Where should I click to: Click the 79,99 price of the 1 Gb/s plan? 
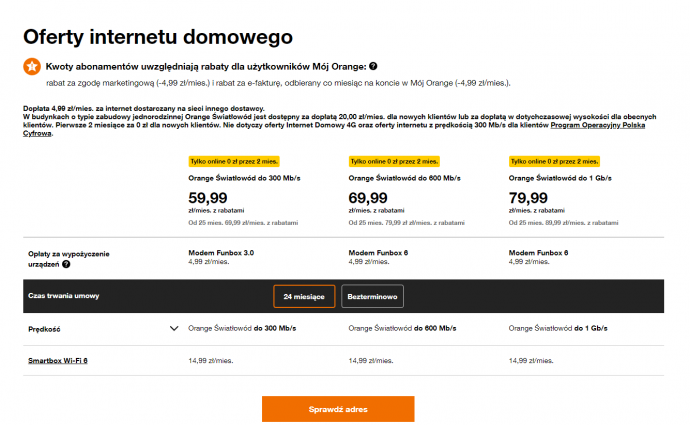pos(528,198)
